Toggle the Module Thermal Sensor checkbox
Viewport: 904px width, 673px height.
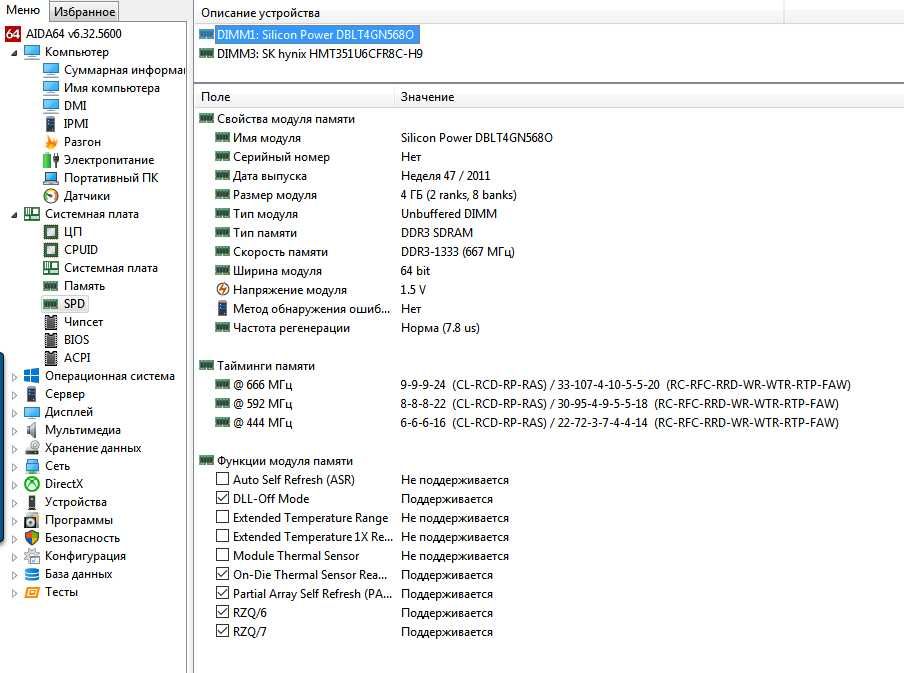pos(222,555)
